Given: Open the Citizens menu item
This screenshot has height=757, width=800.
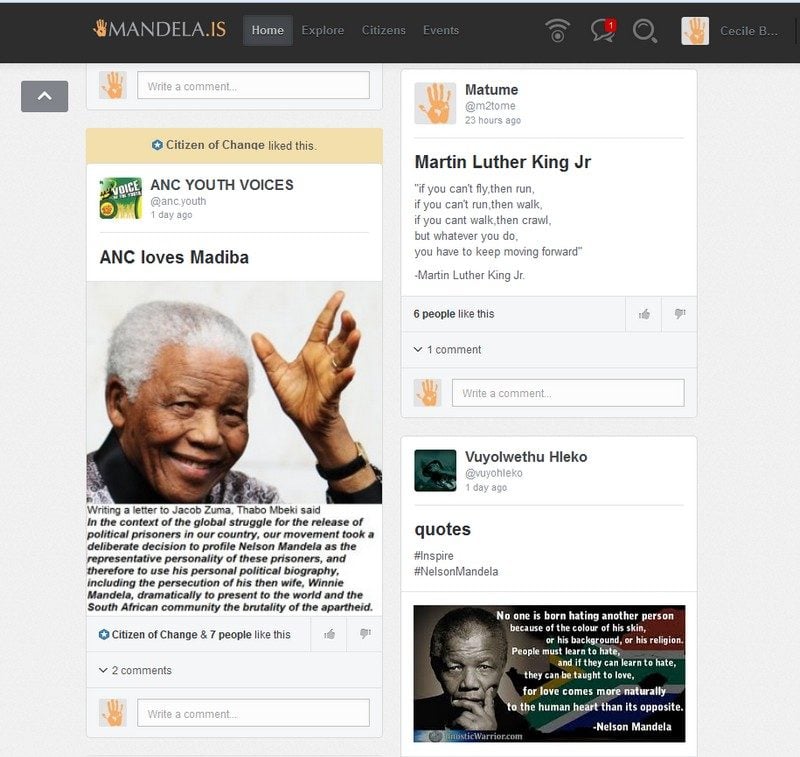Looking at the screenshot, I should pyautogui.click(x=383, y=30).
